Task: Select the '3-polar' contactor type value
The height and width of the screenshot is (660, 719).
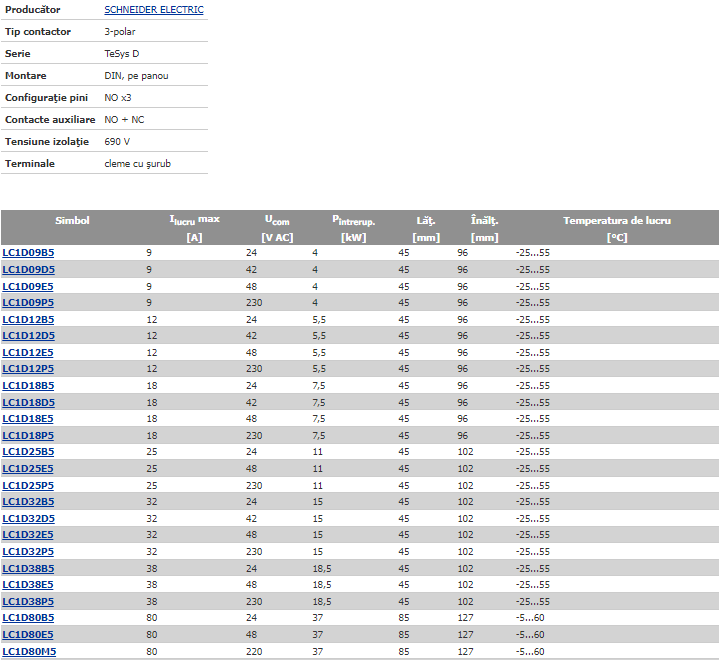Action: click(120, 32)
